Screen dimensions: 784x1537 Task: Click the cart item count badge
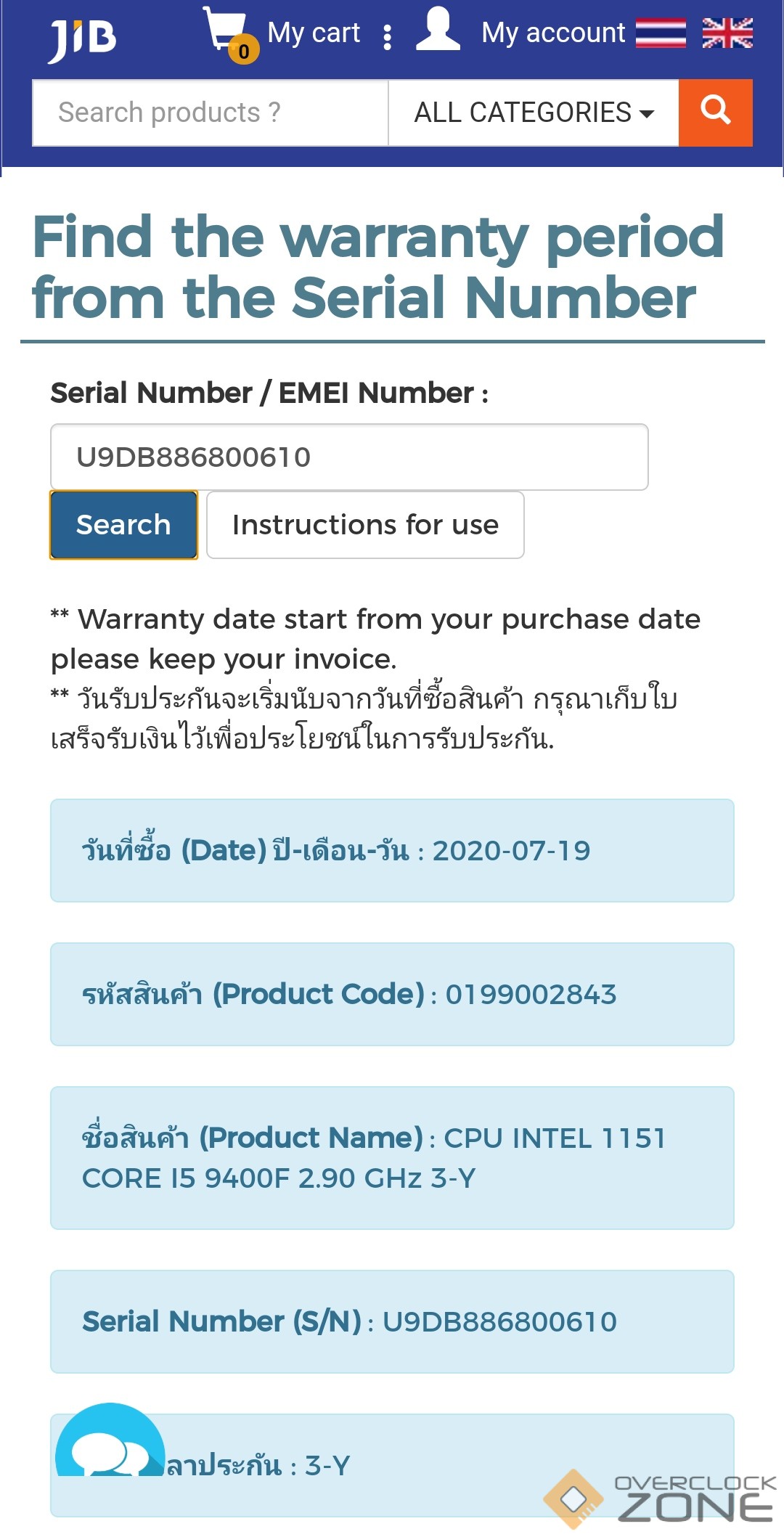(244, 51)
